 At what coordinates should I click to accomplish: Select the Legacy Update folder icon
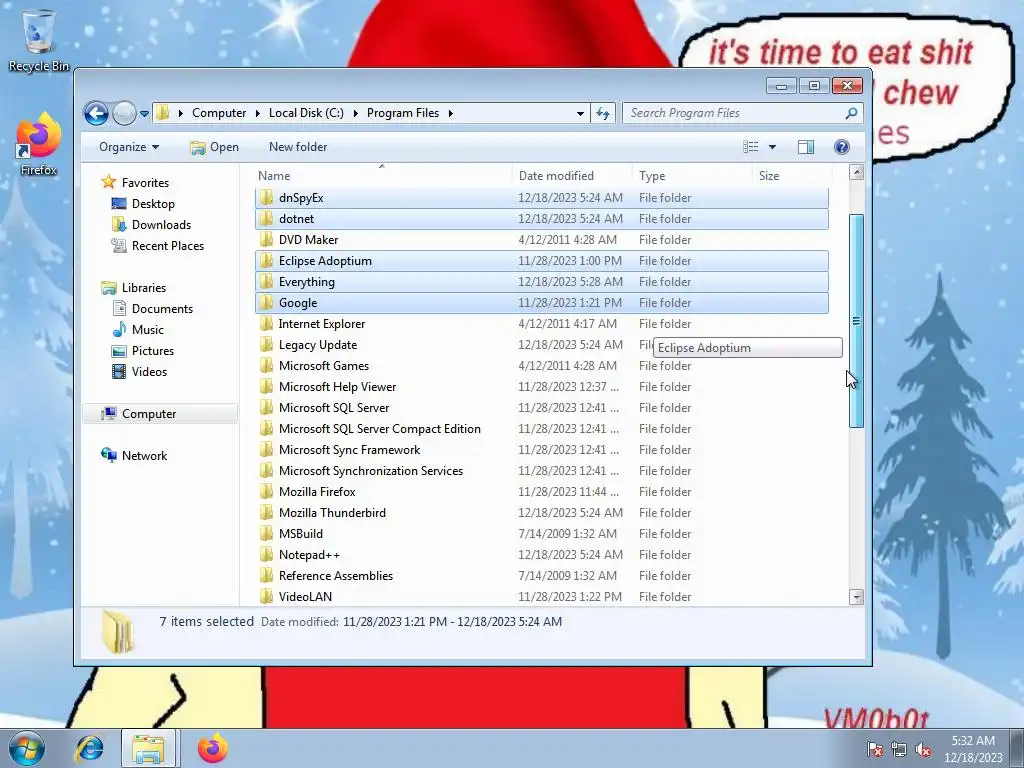point(266,345)
